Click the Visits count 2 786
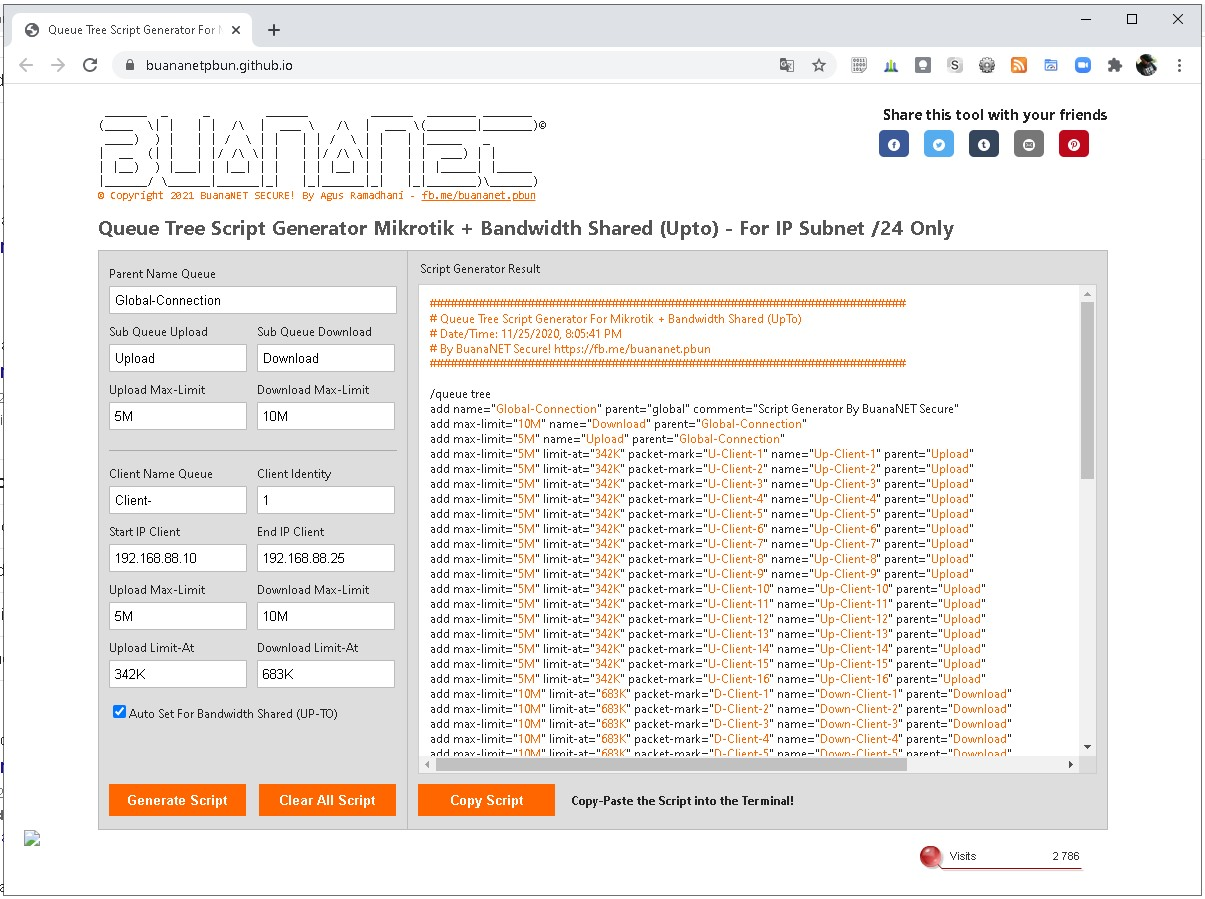Viewport: 1205px width, 899px height. 1065,856
